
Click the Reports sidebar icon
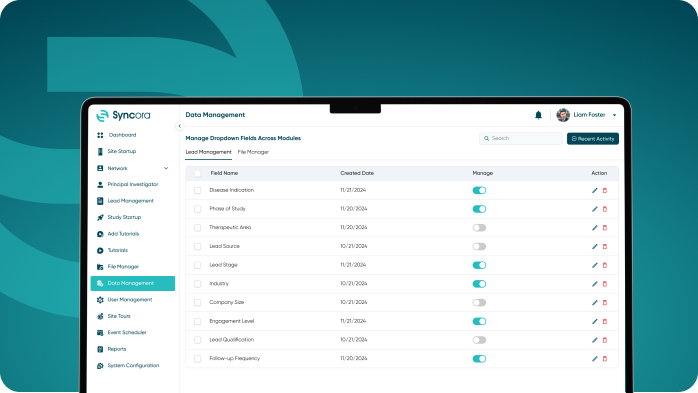click(100, 349)
